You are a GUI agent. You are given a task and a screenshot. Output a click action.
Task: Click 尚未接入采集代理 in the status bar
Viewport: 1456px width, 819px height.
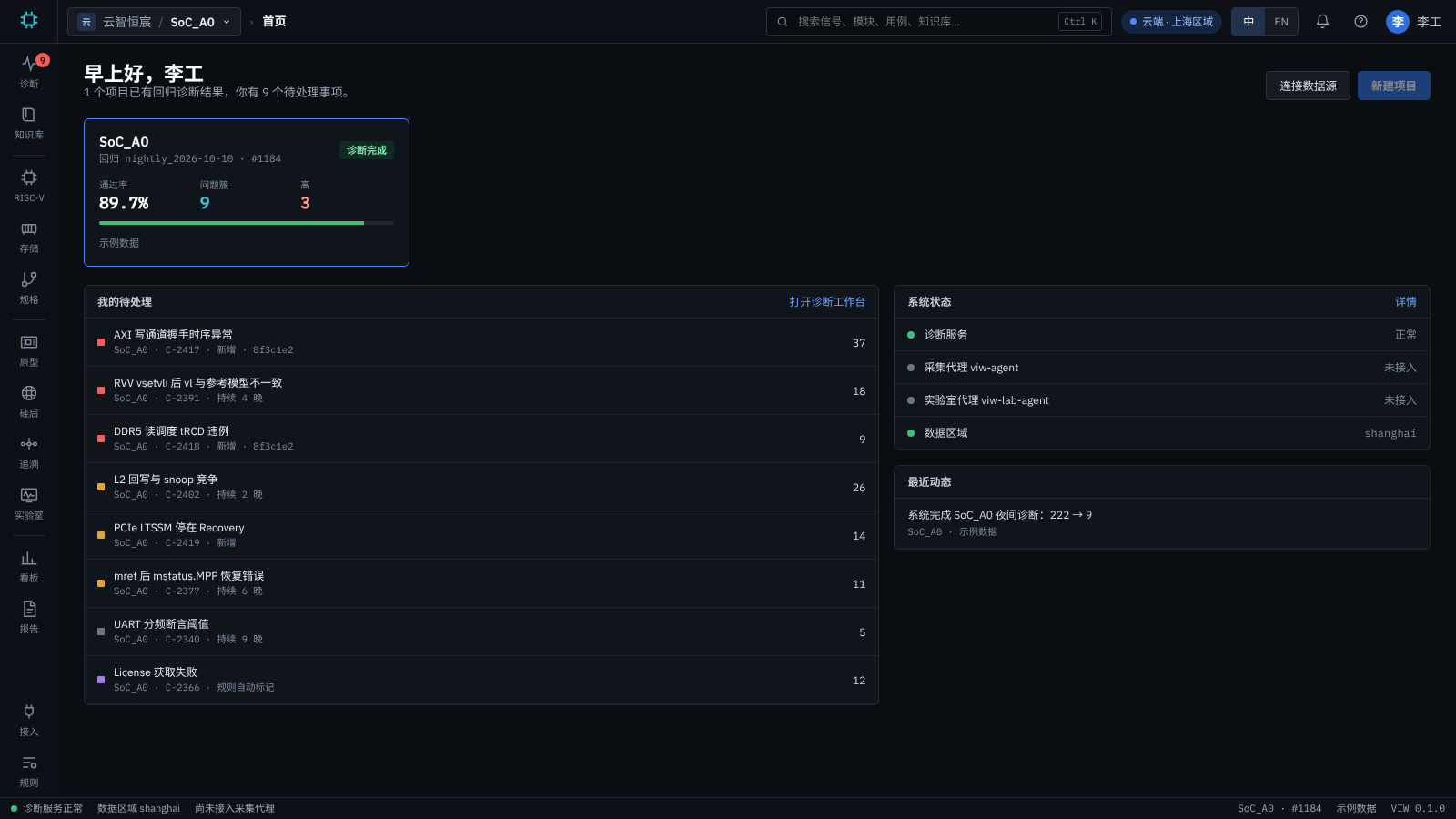235,808
